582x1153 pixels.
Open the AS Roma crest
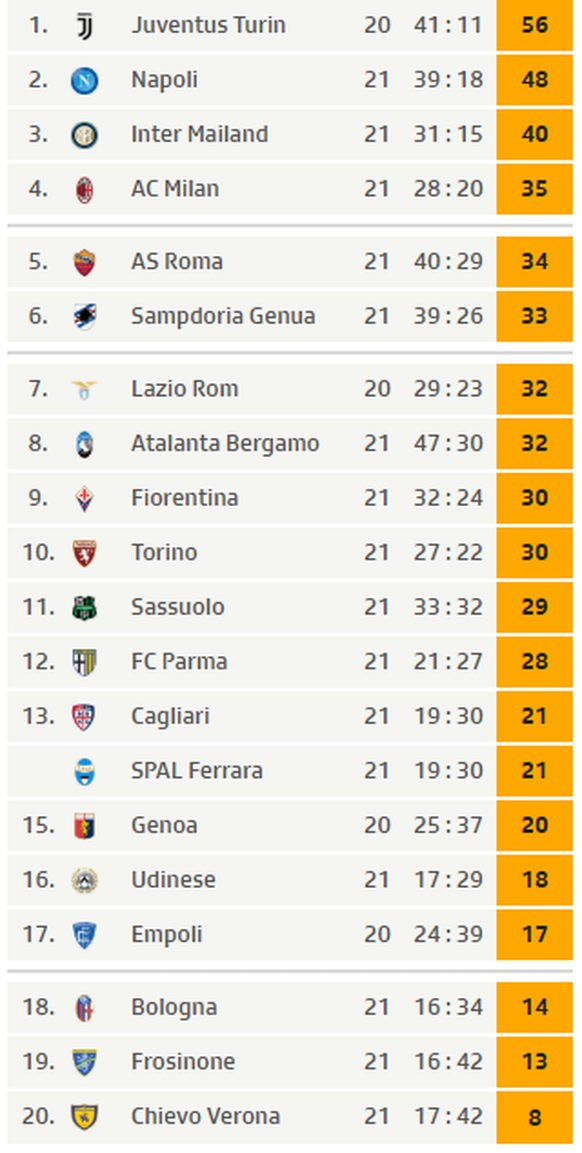click(85, 262)
